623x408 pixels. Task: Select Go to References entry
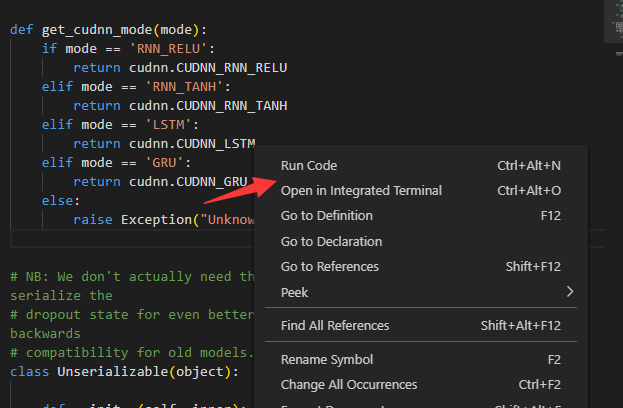point(421,266)
